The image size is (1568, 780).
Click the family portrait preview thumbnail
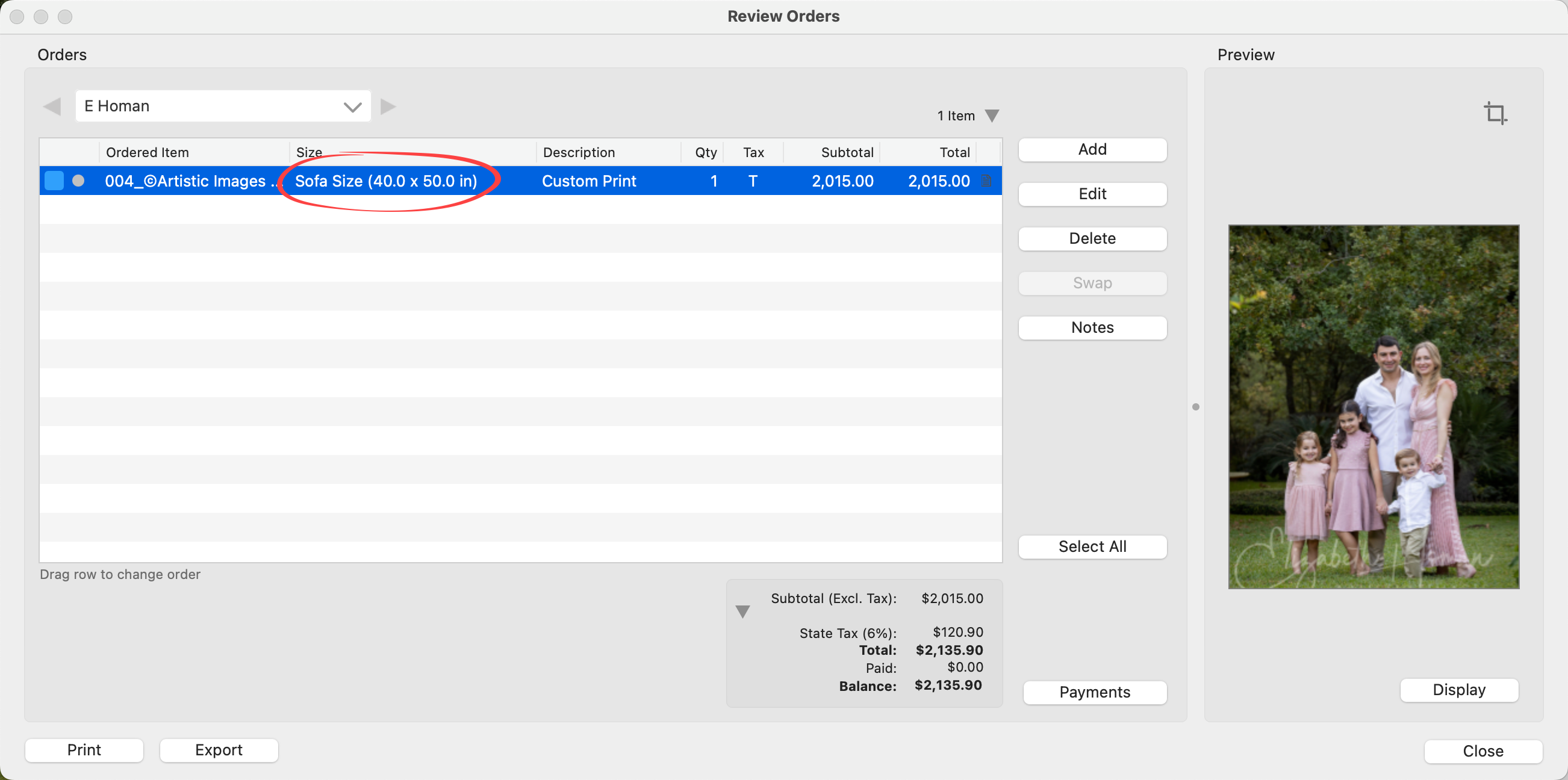click(x=1374, y=406)
